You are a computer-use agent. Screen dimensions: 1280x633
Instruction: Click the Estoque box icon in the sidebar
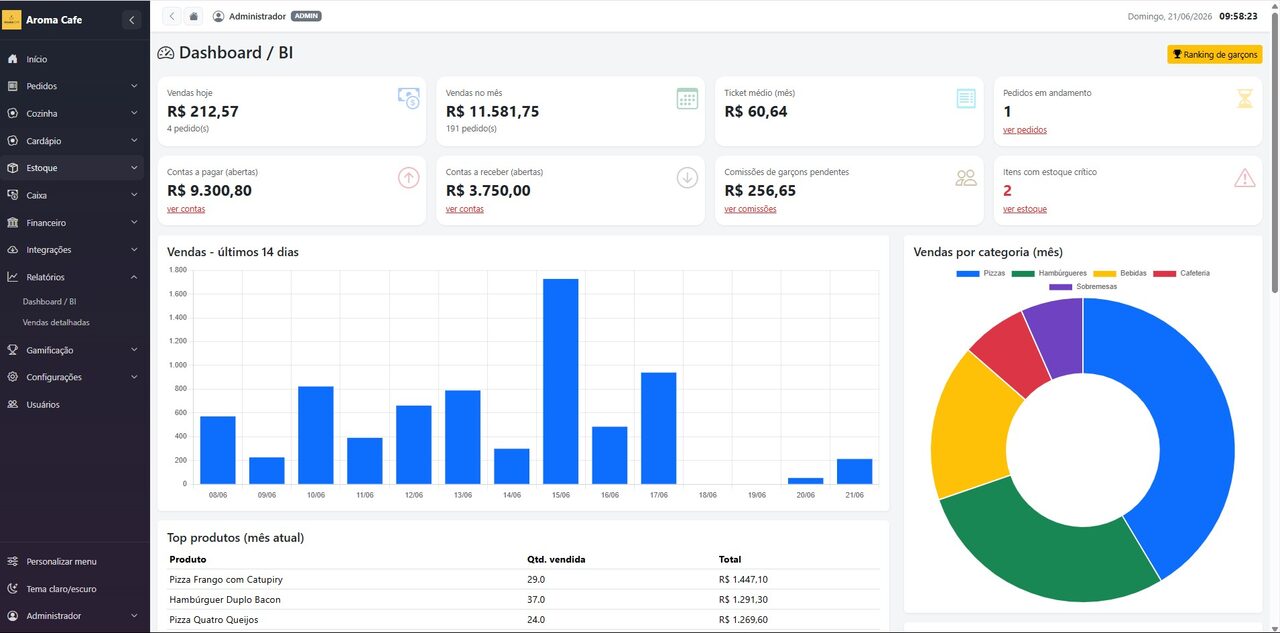click(x=12, y=168)
